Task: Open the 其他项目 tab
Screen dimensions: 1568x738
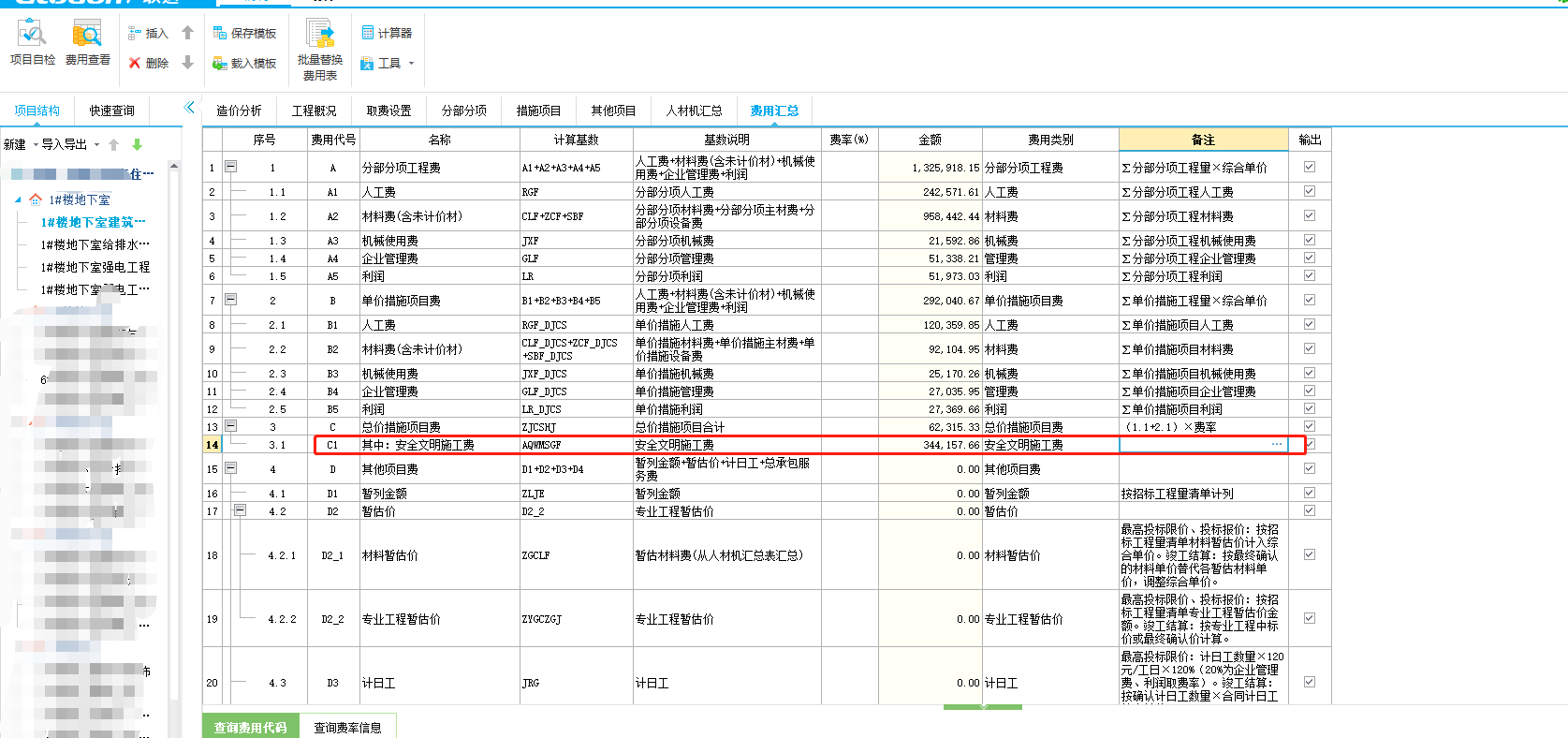Action: tap(613, 111)
